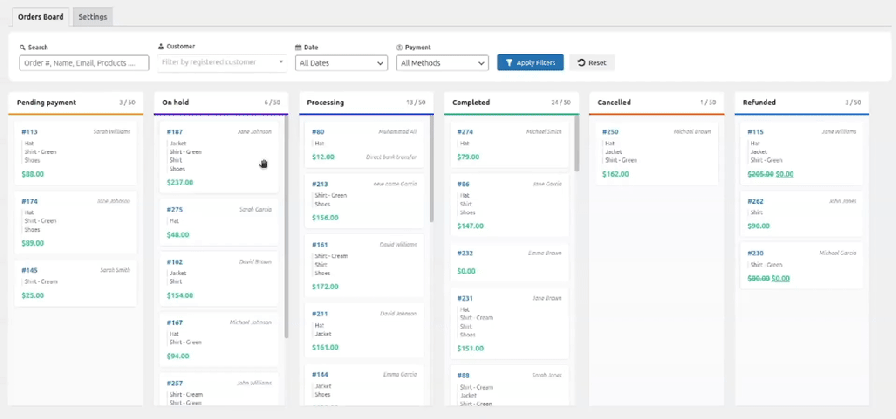Open order #80 by Muhammad Ali
The image size is (896, 419).
pyautogui.click(x=365, y=145)
